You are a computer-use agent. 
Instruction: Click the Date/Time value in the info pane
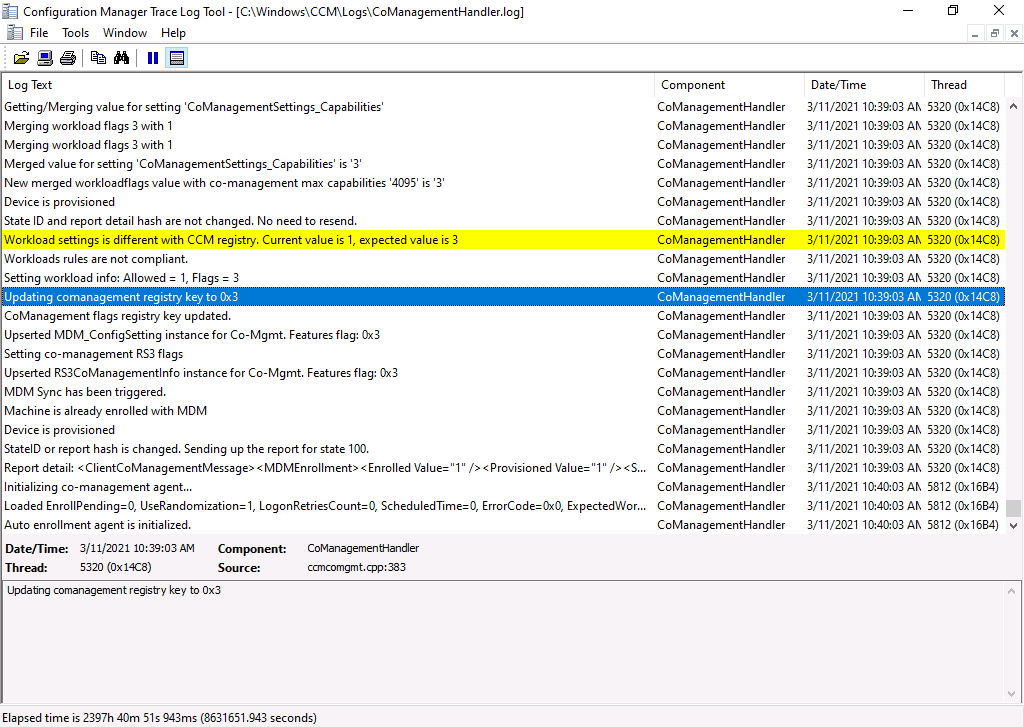tap(137, 549)
